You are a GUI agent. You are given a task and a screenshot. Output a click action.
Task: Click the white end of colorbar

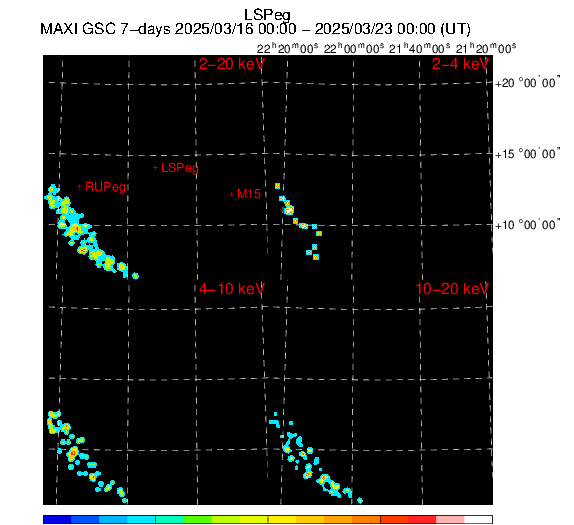(478, 519)
